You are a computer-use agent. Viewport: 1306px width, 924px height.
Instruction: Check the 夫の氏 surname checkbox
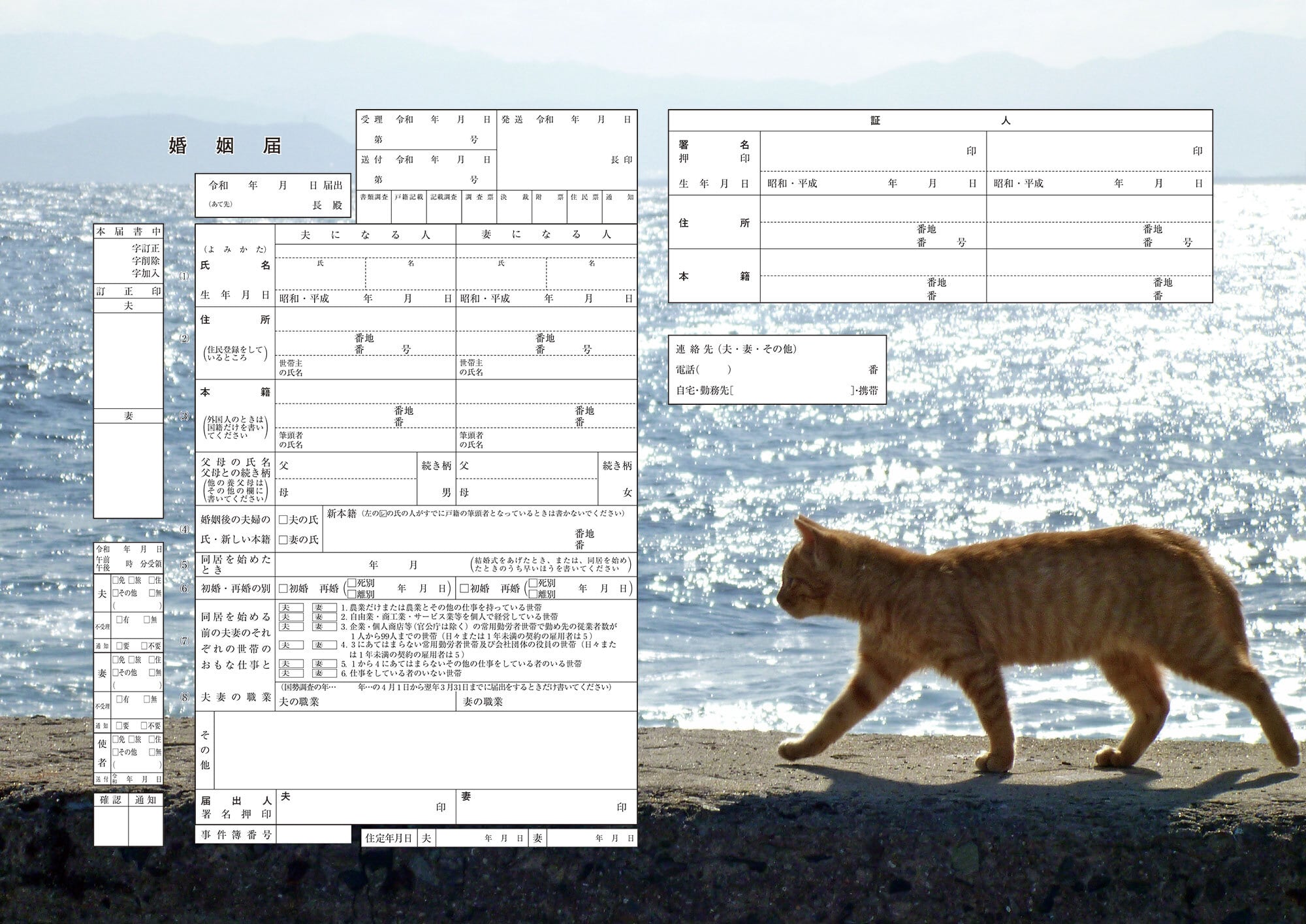pyautogui.click(x=283, y=520)
